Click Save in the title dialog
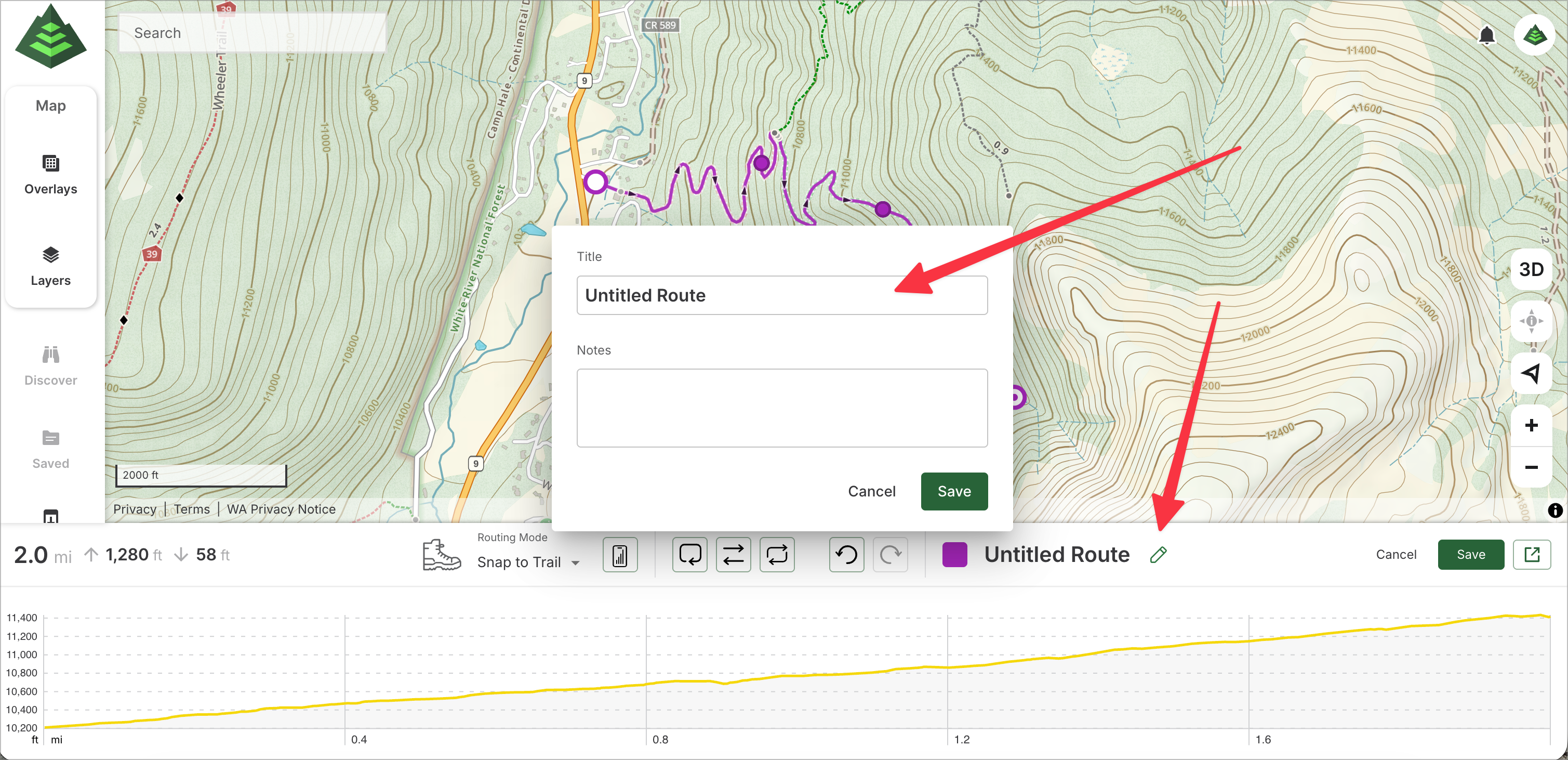Image resolution: width=1568 pixels, height=760 pixels. (953, 491)
